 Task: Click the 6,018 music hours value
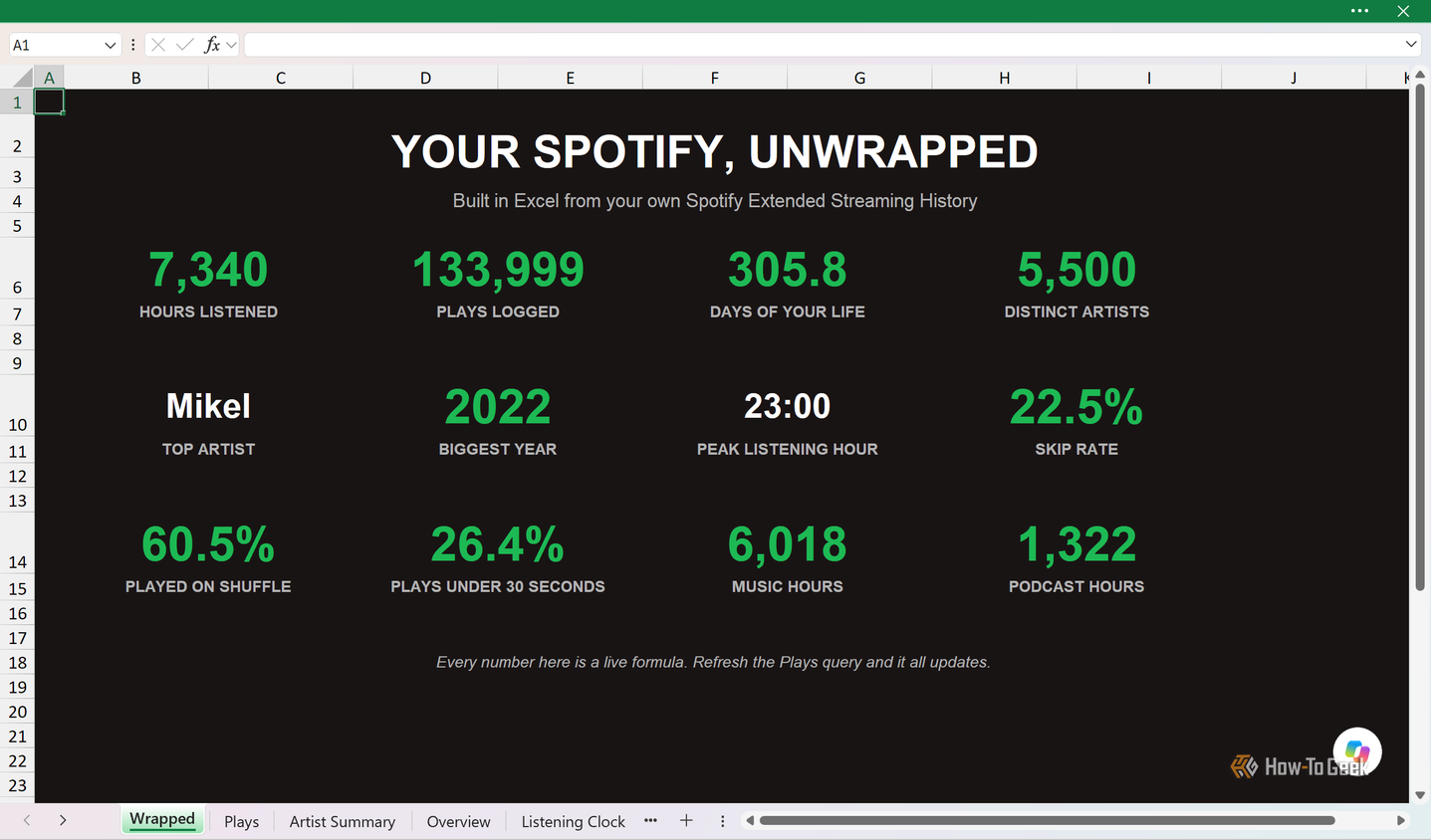[x=788, y=544]
